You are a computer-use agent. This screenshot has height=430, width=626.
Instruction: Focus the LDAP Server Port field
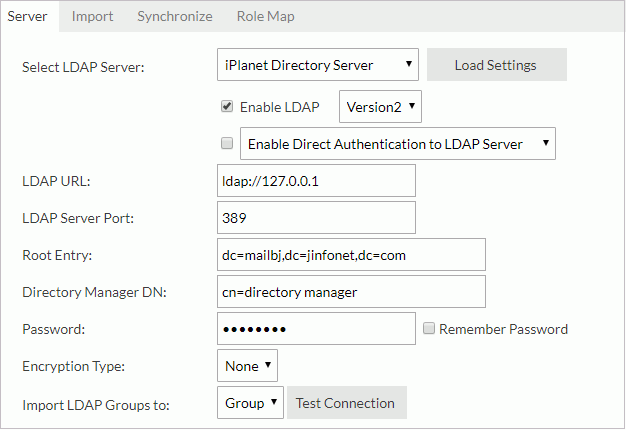coord(315,217)
